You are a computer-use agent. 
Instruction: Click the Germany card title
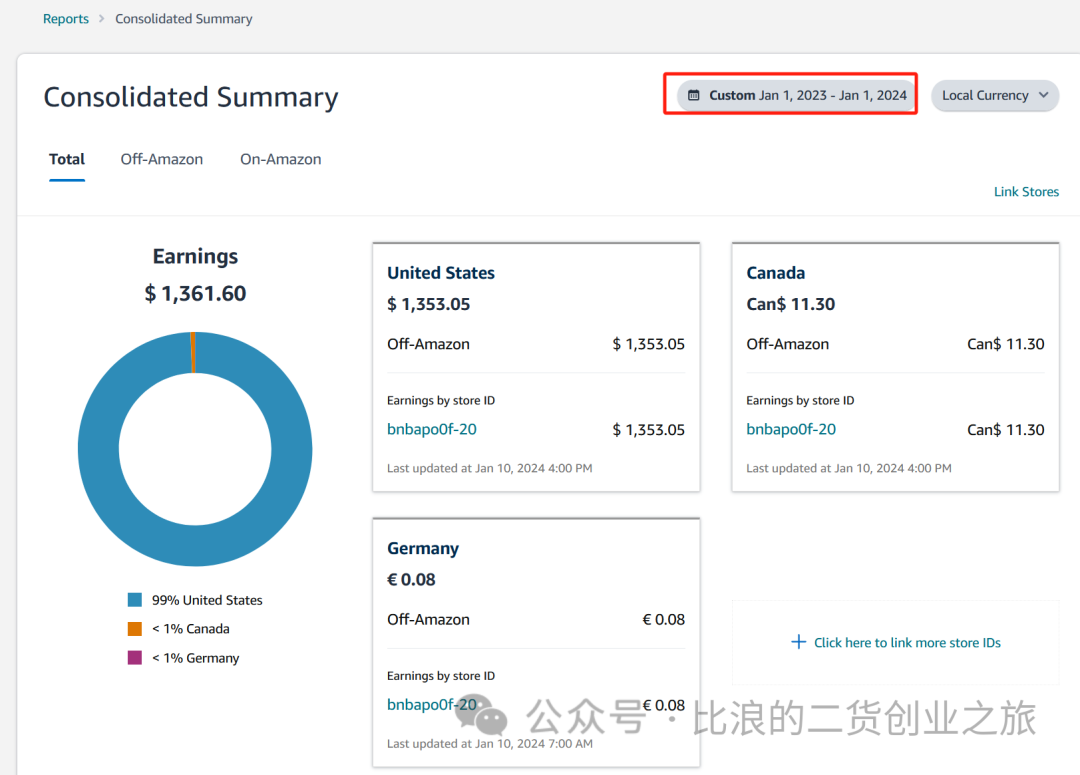(x=423, y=548)
